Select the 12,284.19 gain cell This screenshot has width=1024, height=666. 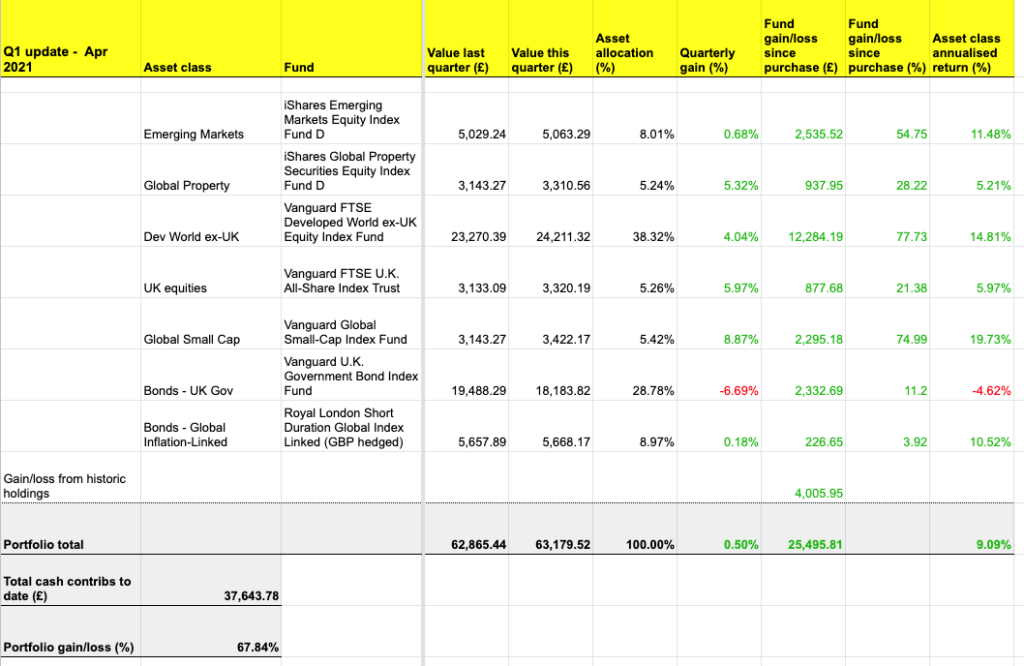tap(803, 221)
